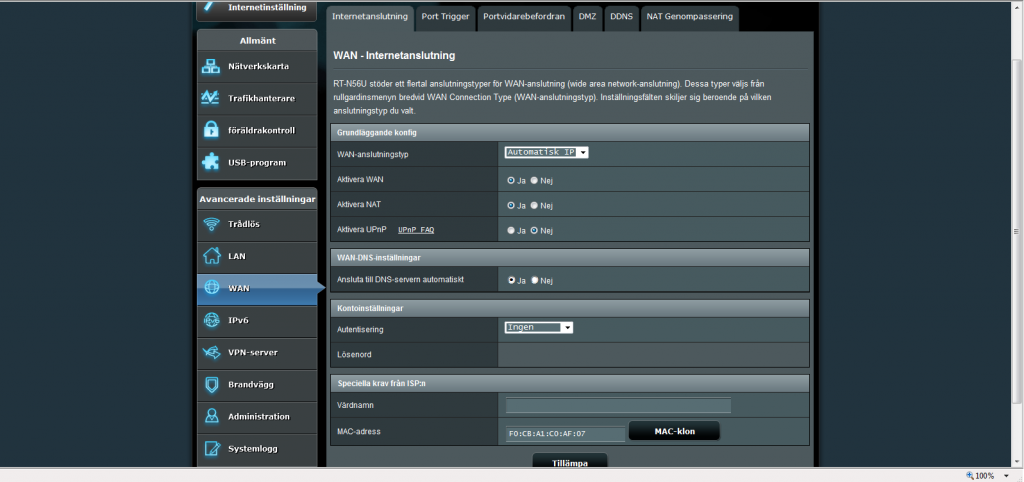This screenshot has height=482, width=1024.
Task: Click the Brandvägg shield icon
Action: point(211,384)
